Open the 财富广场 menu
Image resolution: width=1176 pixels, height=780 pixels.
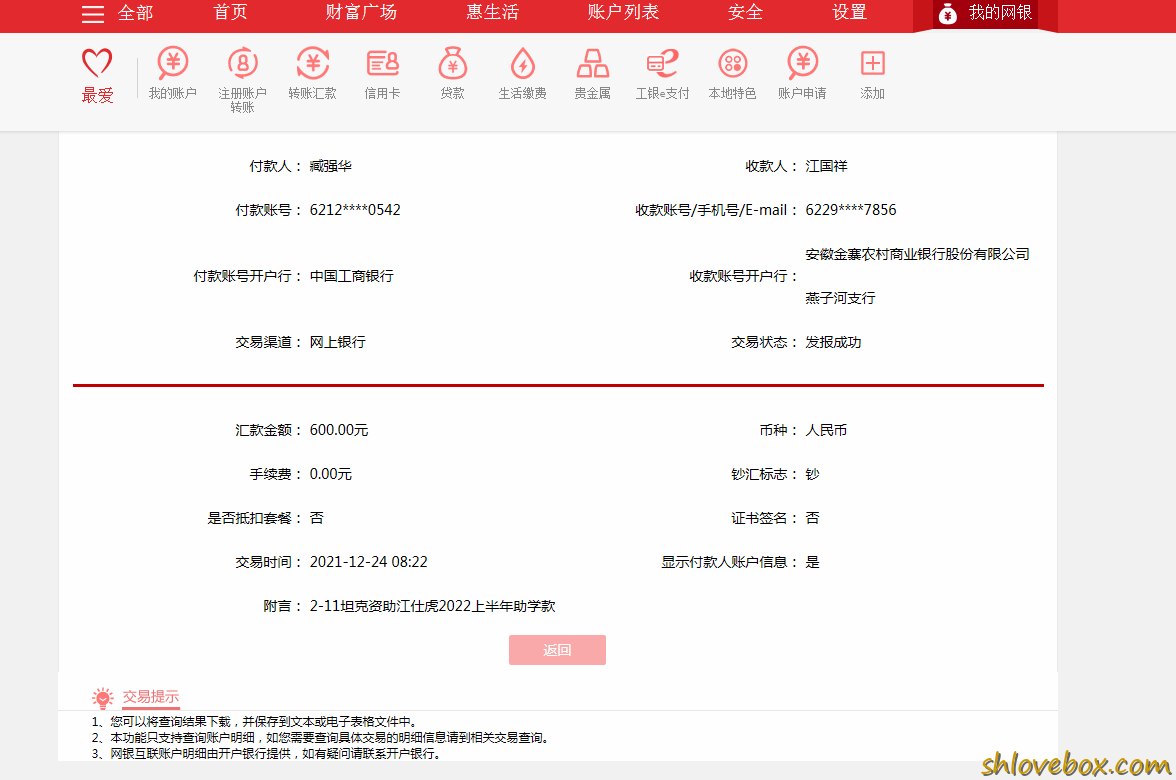click(x=362, y=12)
